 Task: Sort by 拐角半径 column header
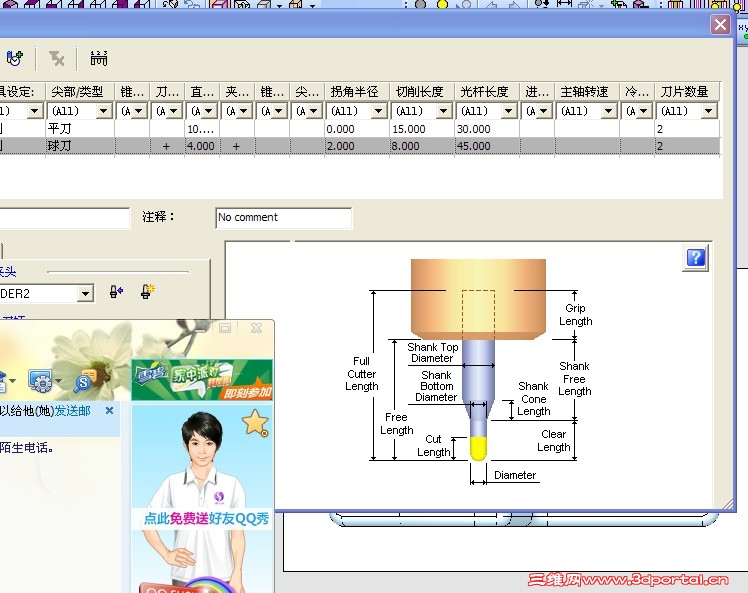coord(356,91)
